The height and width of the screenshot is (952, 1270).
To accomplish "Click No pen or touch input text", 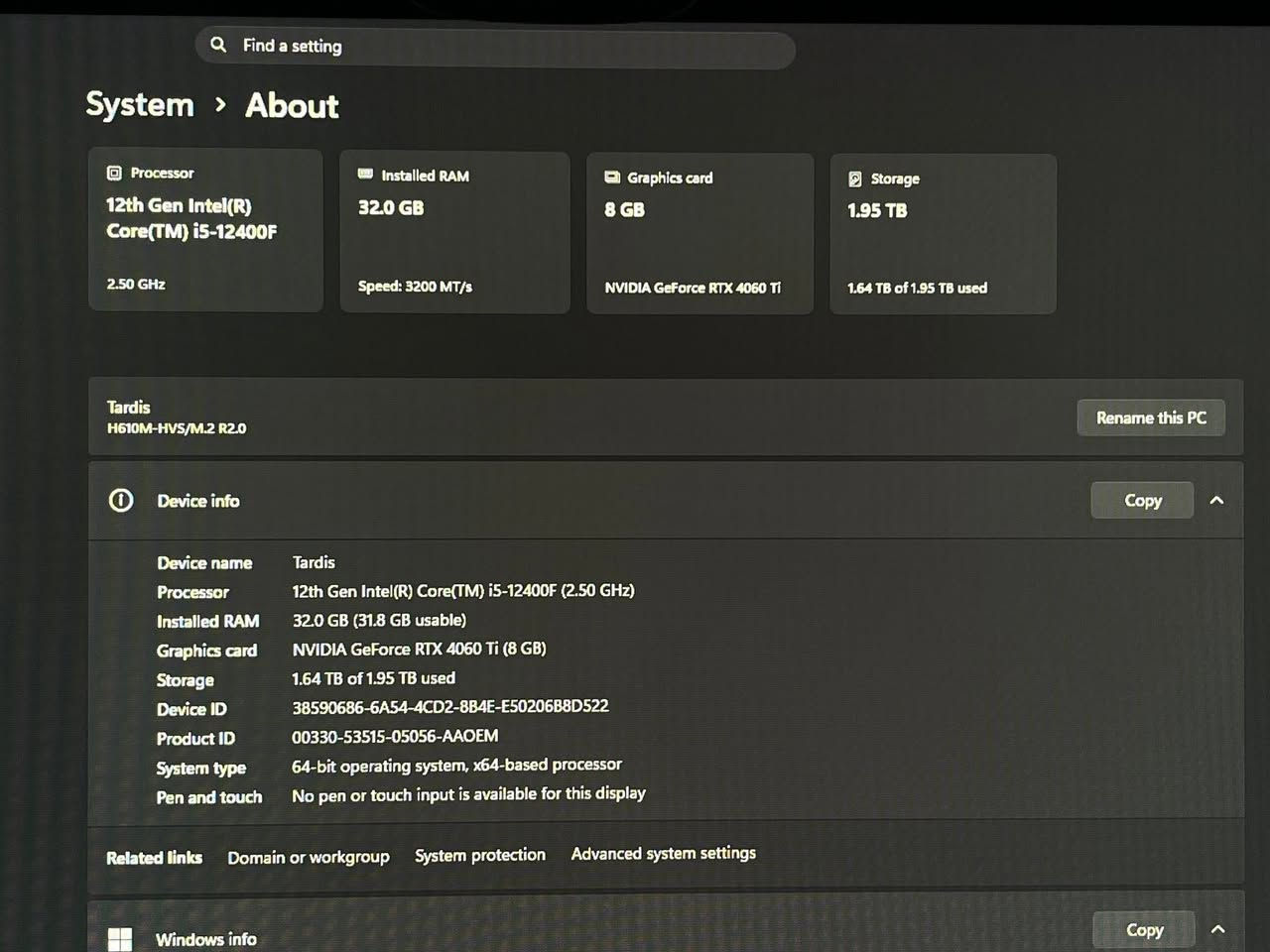I will click(468, 794).
